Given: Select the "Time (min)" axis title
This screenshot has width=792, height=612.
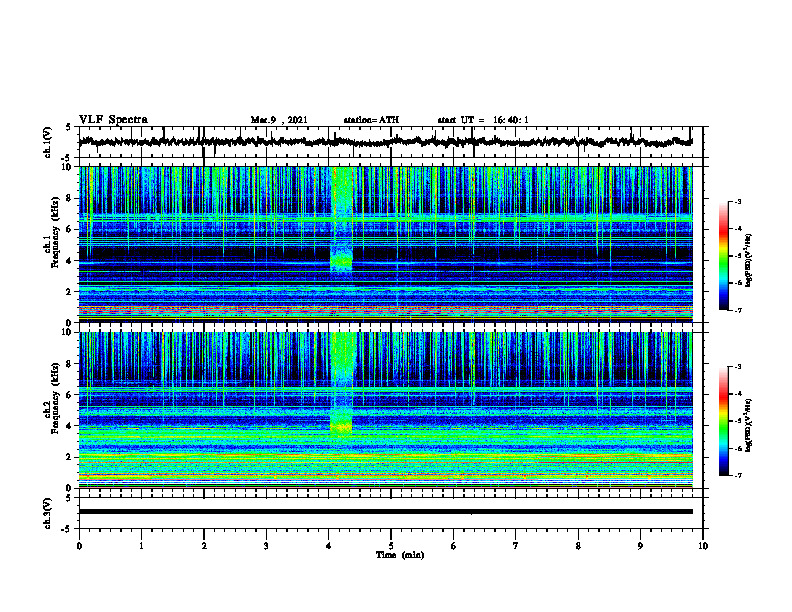Looking at the screenshot, I should pos(400,555).
